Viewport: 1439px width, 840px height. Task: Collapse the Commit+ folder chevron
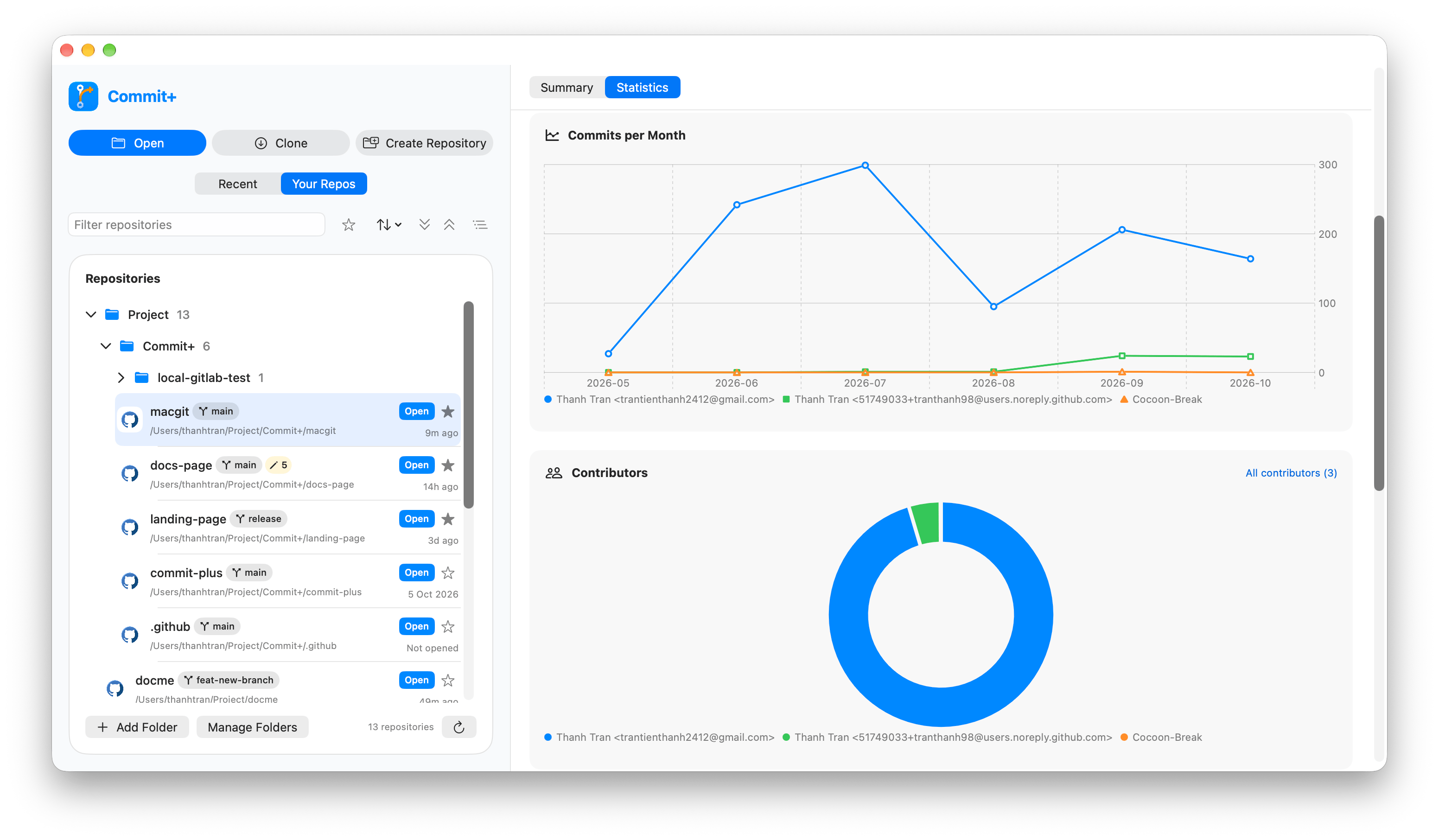[106, 346]
